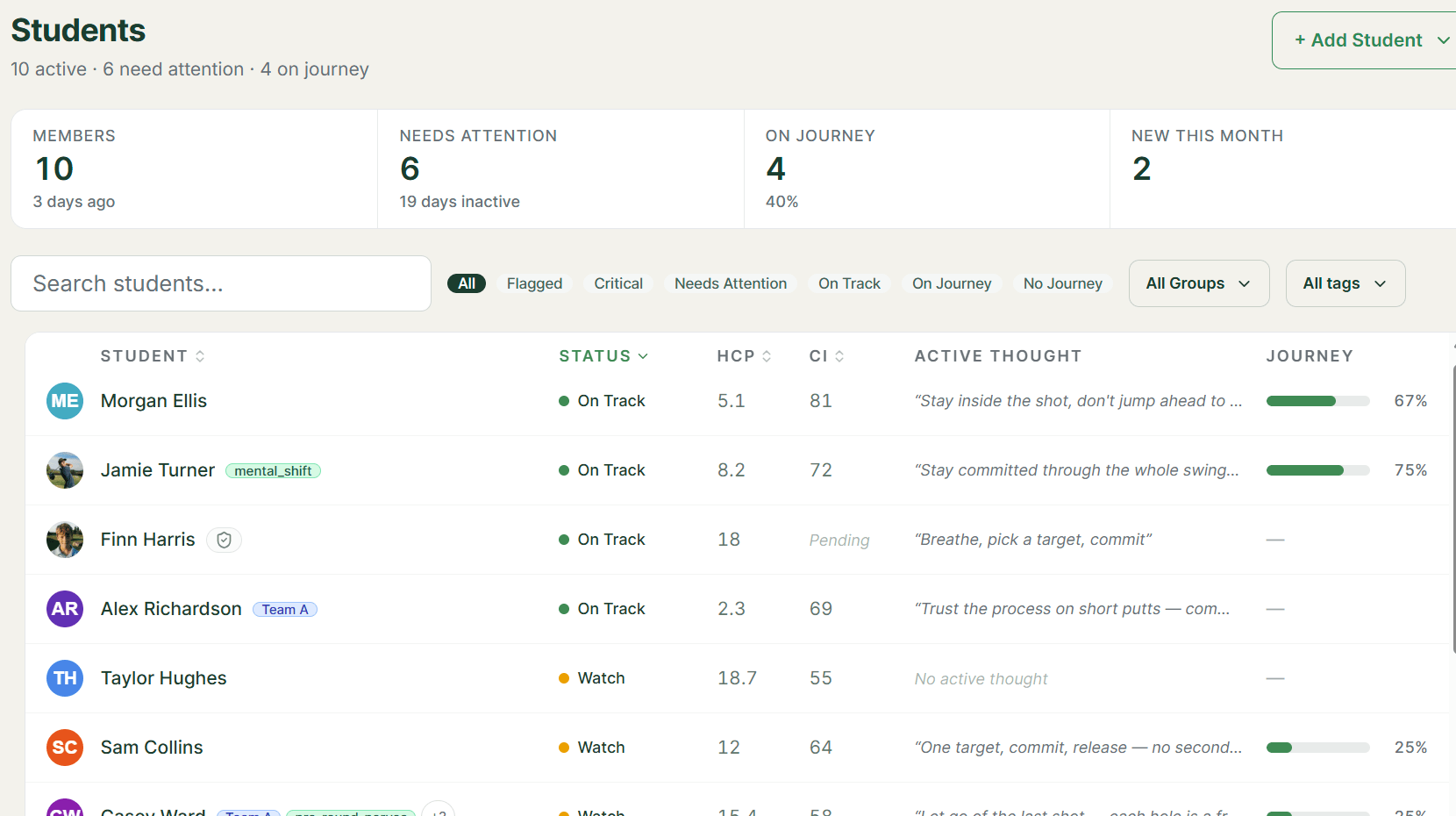
Task: Filter by On Track students
Action: tap(849, 283)
